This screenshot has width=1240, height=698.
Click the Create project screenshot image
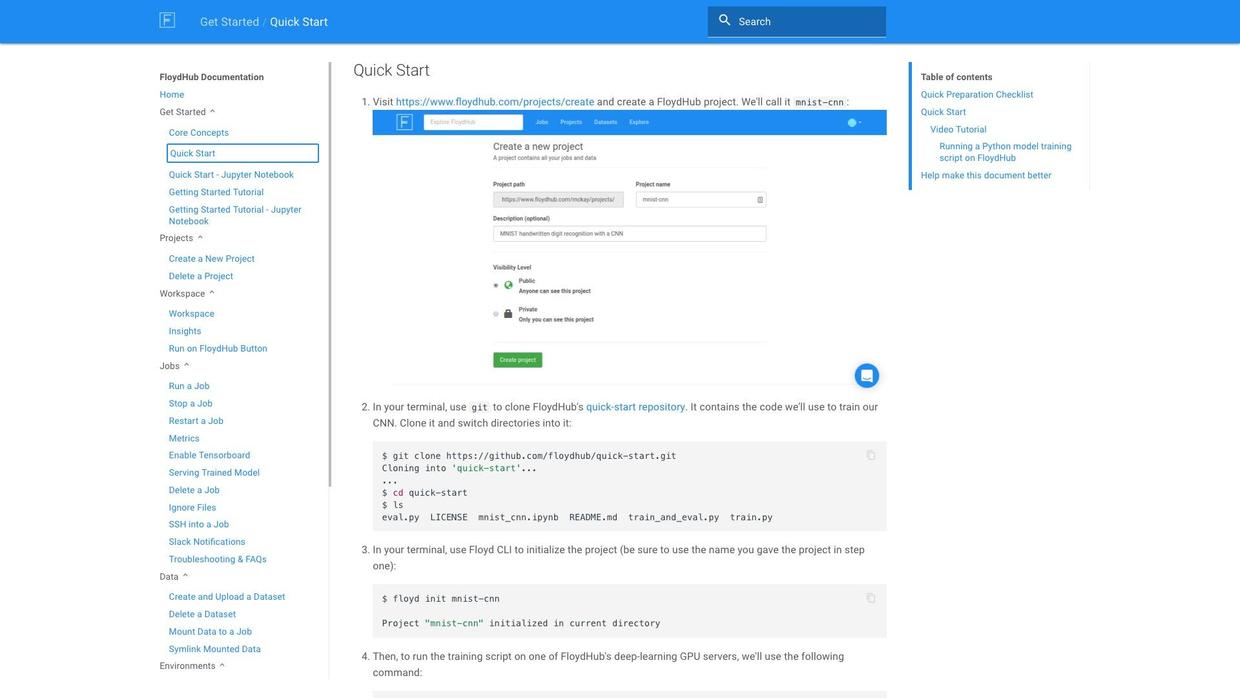pyautogui.click(x=629, y=248)
